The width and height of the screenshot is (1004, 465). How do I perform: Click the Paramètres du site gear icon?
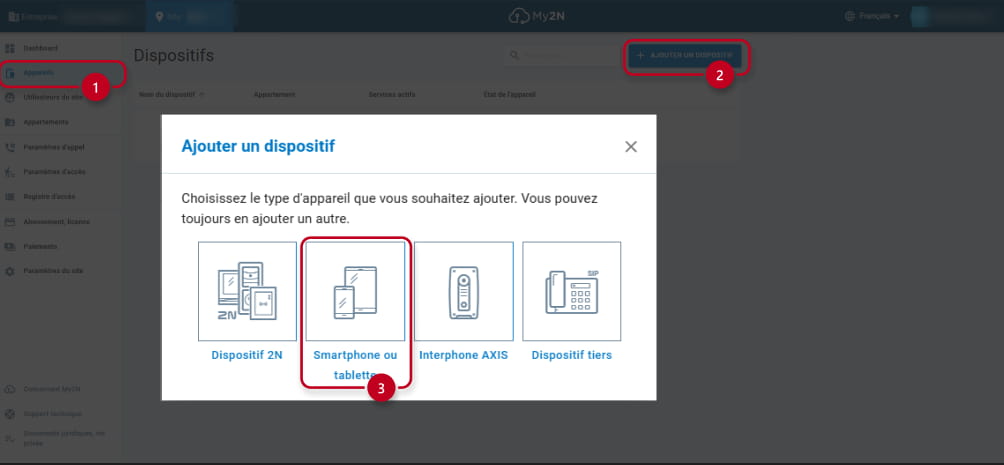10,271
